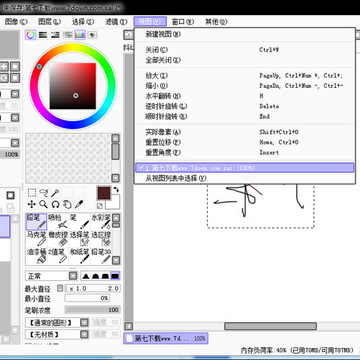
Task: Click swatch panel scroll down arrow
Action: [115, 178]
